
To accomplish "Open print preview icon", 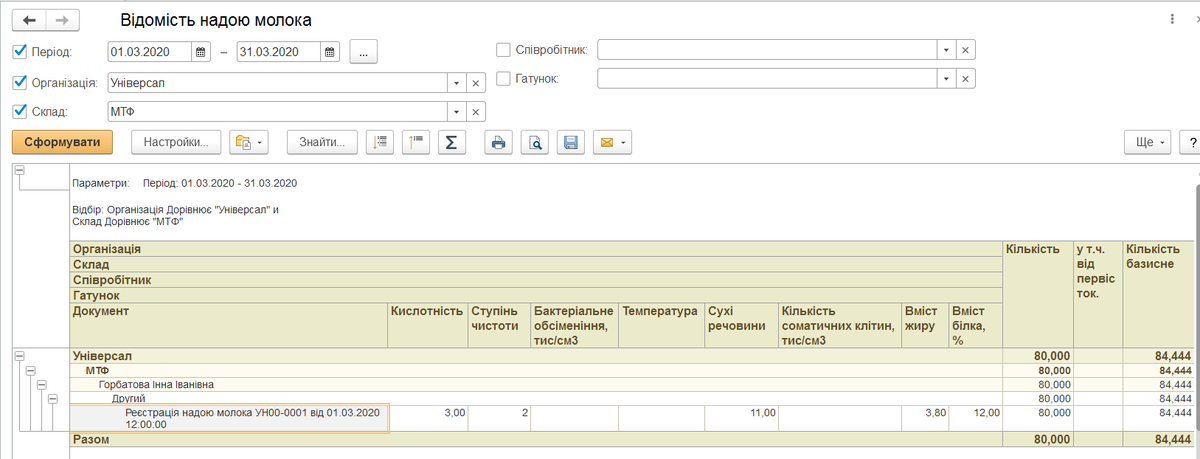I will tap(535, 143).
